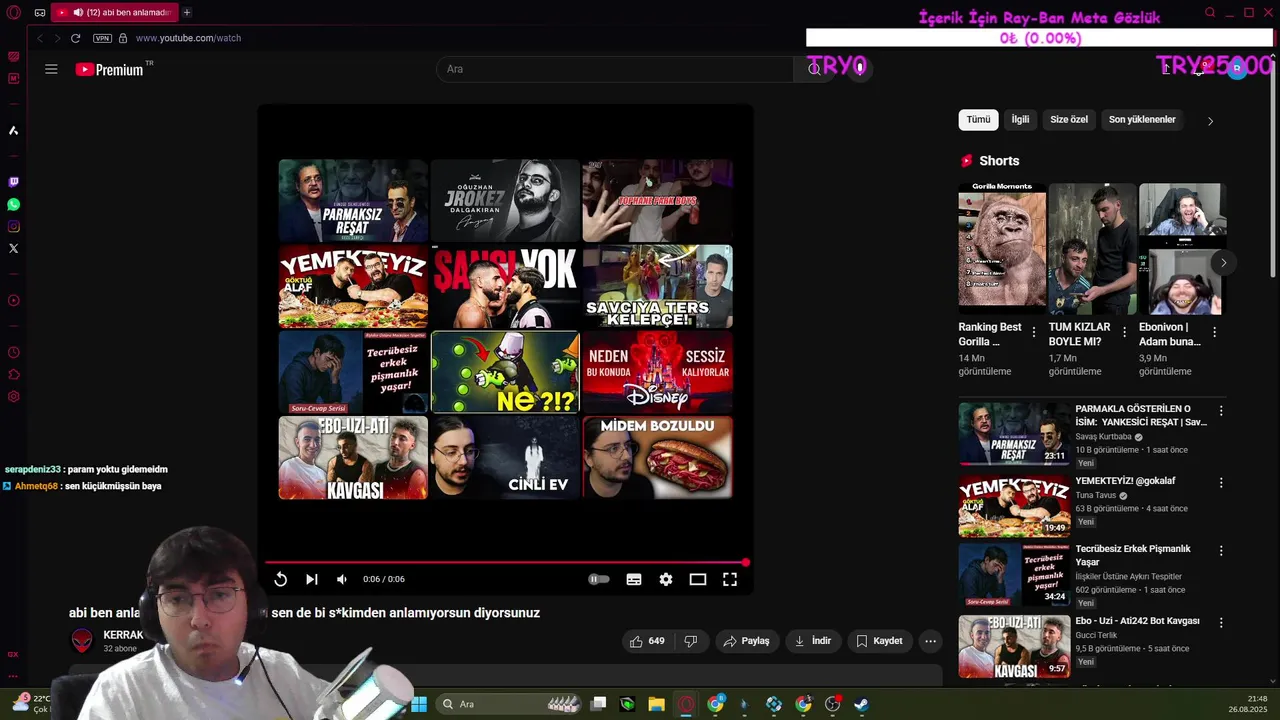Open the Windows Start button
The image size is (1280, 720).
[419, 704]
